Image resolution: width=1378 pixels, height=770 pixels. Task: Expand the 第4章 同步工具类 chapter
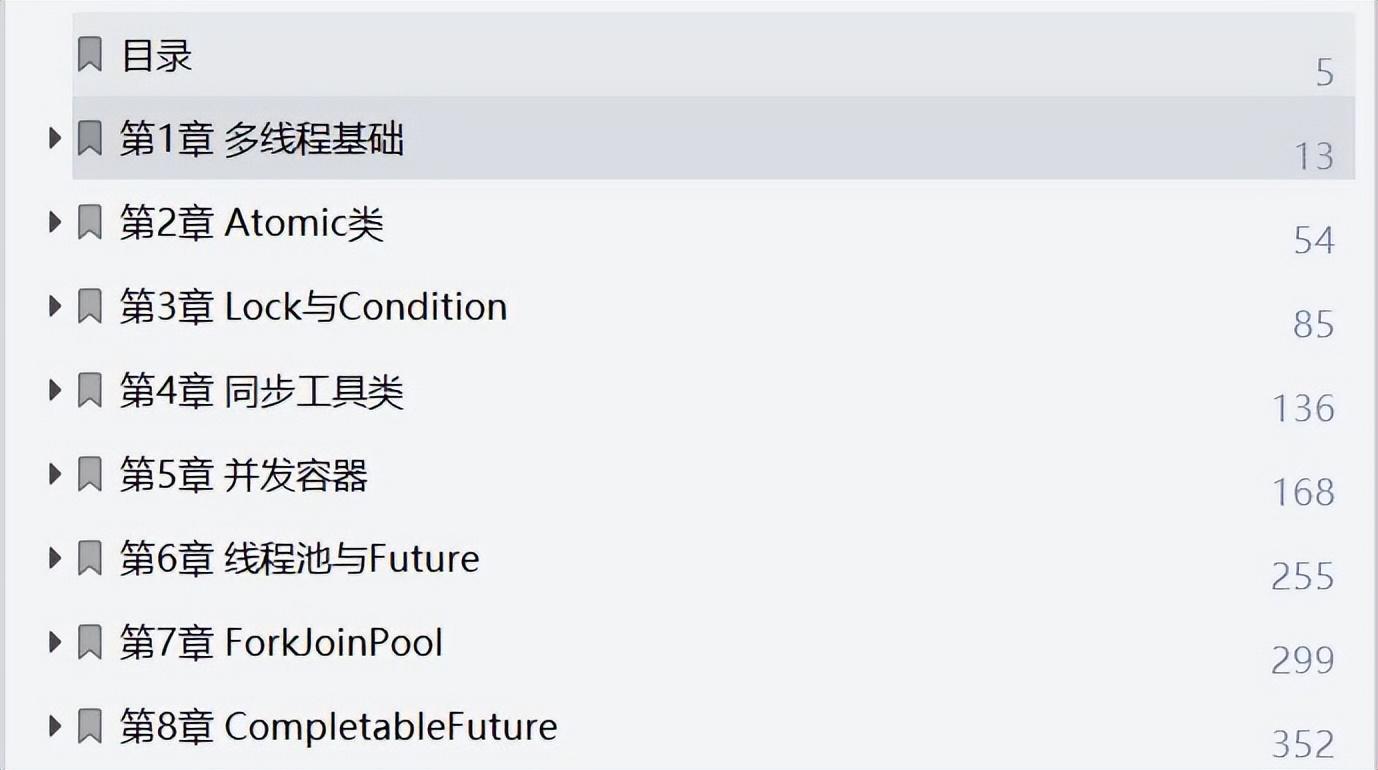[x=55, y=390]
